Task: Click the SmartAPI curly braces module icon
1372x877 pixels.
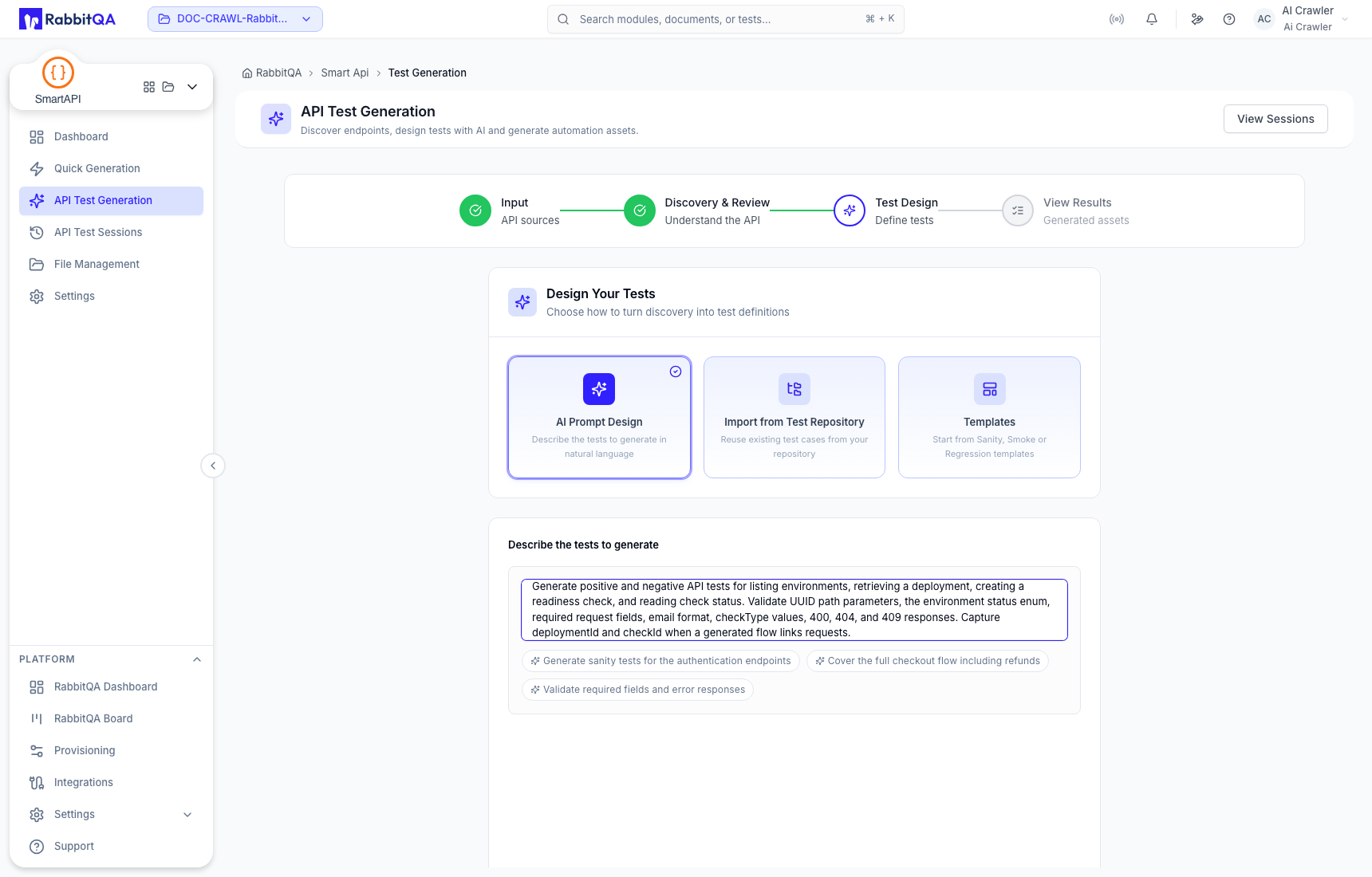Action: pos(58,73)
